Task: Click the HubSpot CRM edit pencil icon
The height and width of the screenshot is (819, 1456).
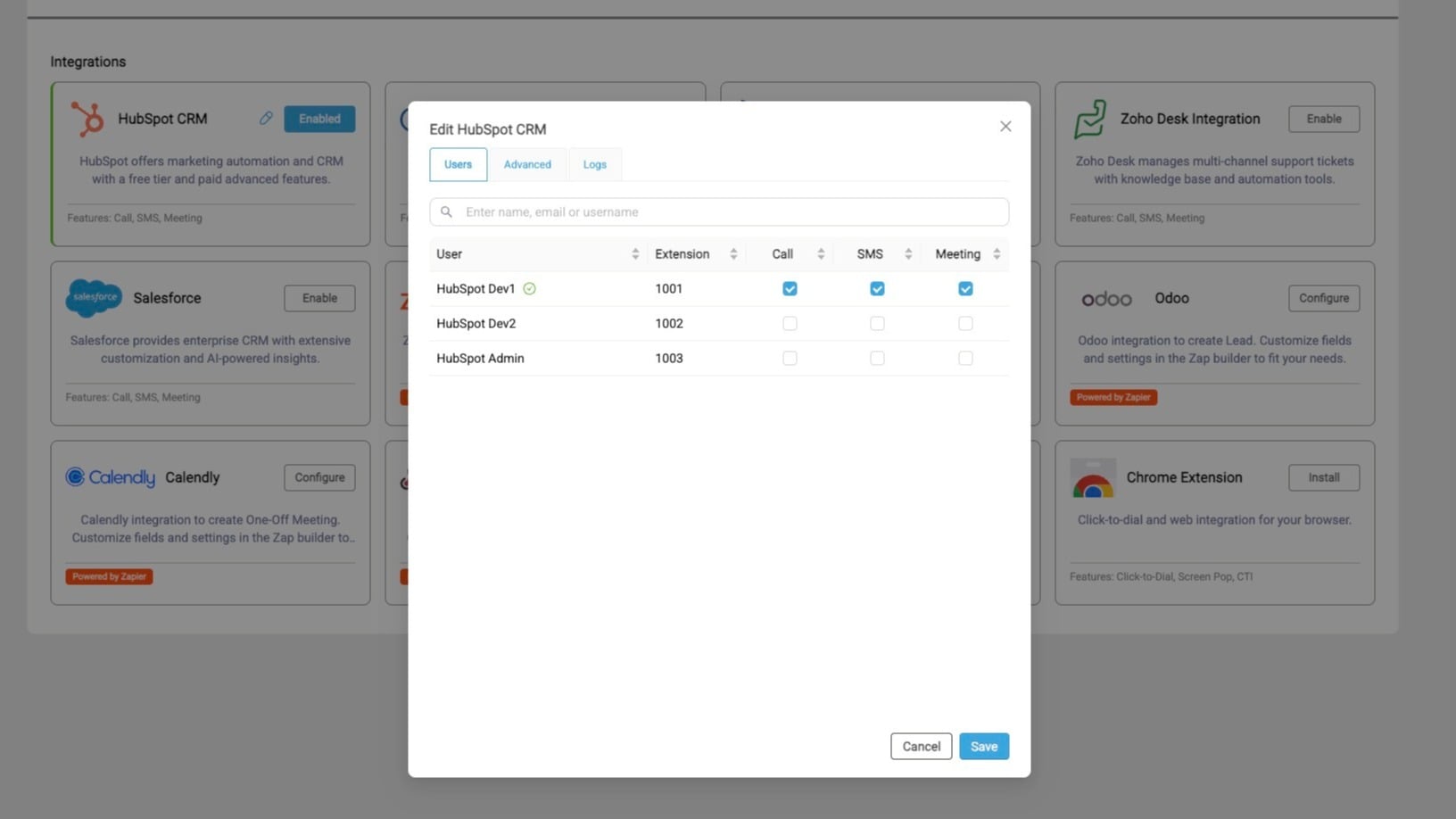Action: click(266, 118)
